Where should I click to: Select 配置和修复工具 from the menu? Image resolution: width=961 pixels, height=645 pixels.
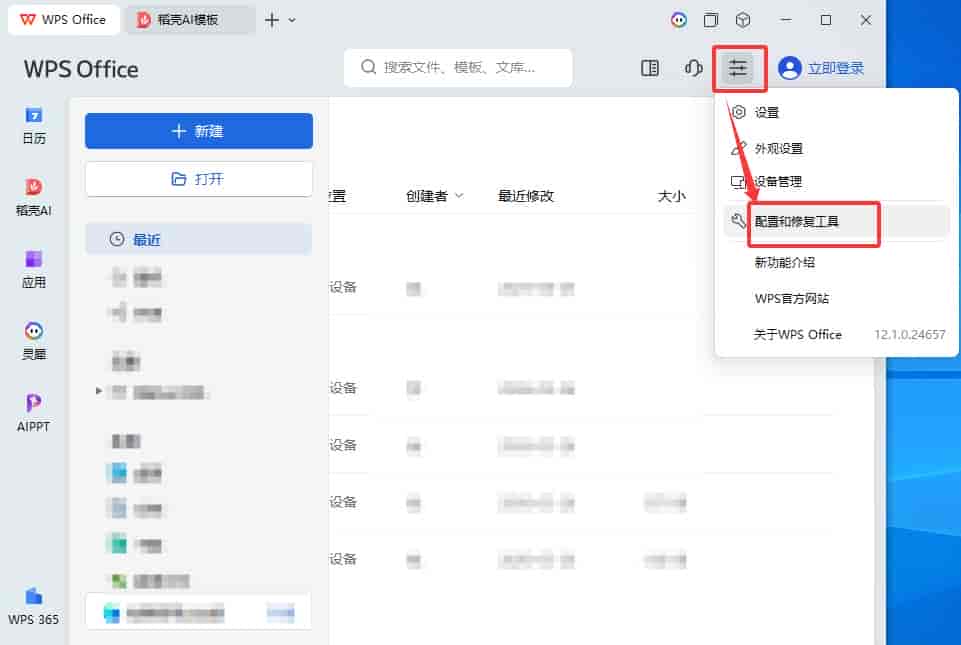[837, 221]
